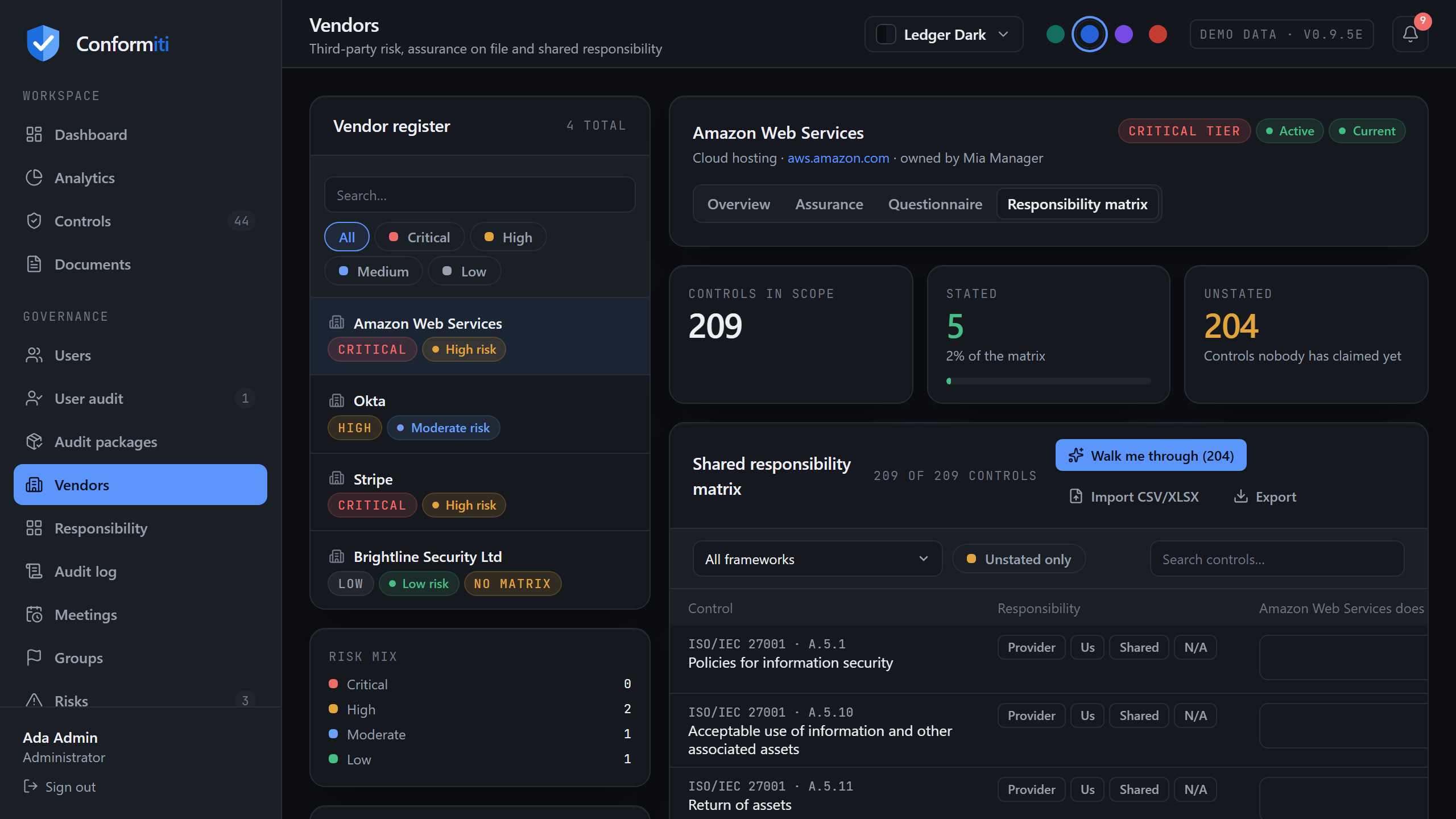1456x819 pixels.
Task: Click the A.5.1 Amazon Web Services does field
Action: [x=1343, y=657]
